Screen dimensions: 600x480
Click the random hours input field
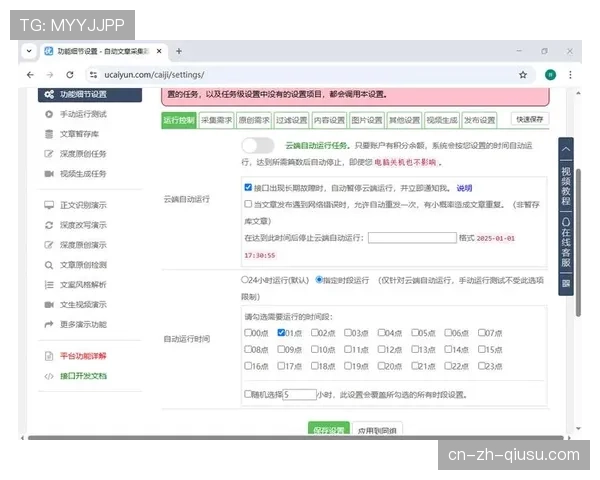pos(299,394)
